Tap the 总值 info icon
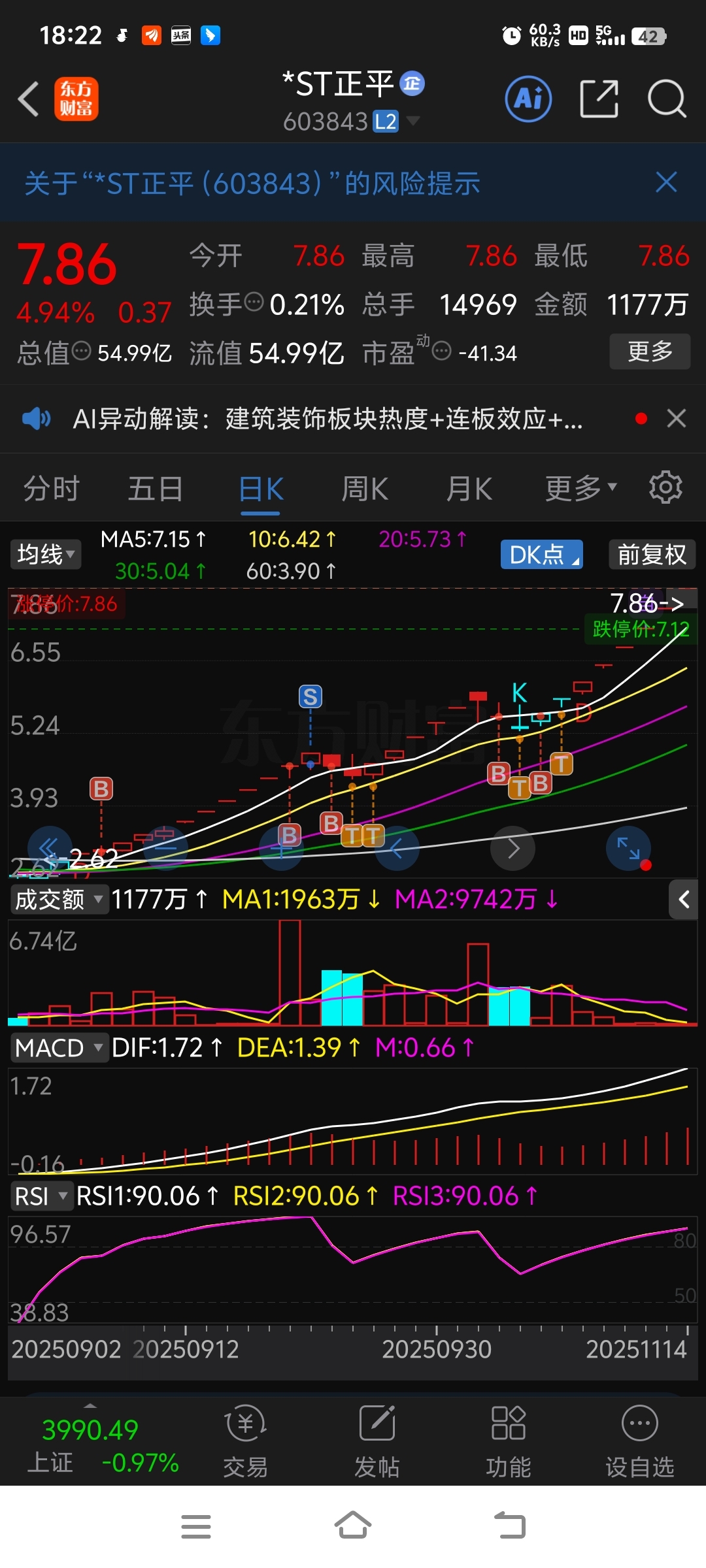The height and width of the screenshot is (1568, 706). [x=81, y=351]
